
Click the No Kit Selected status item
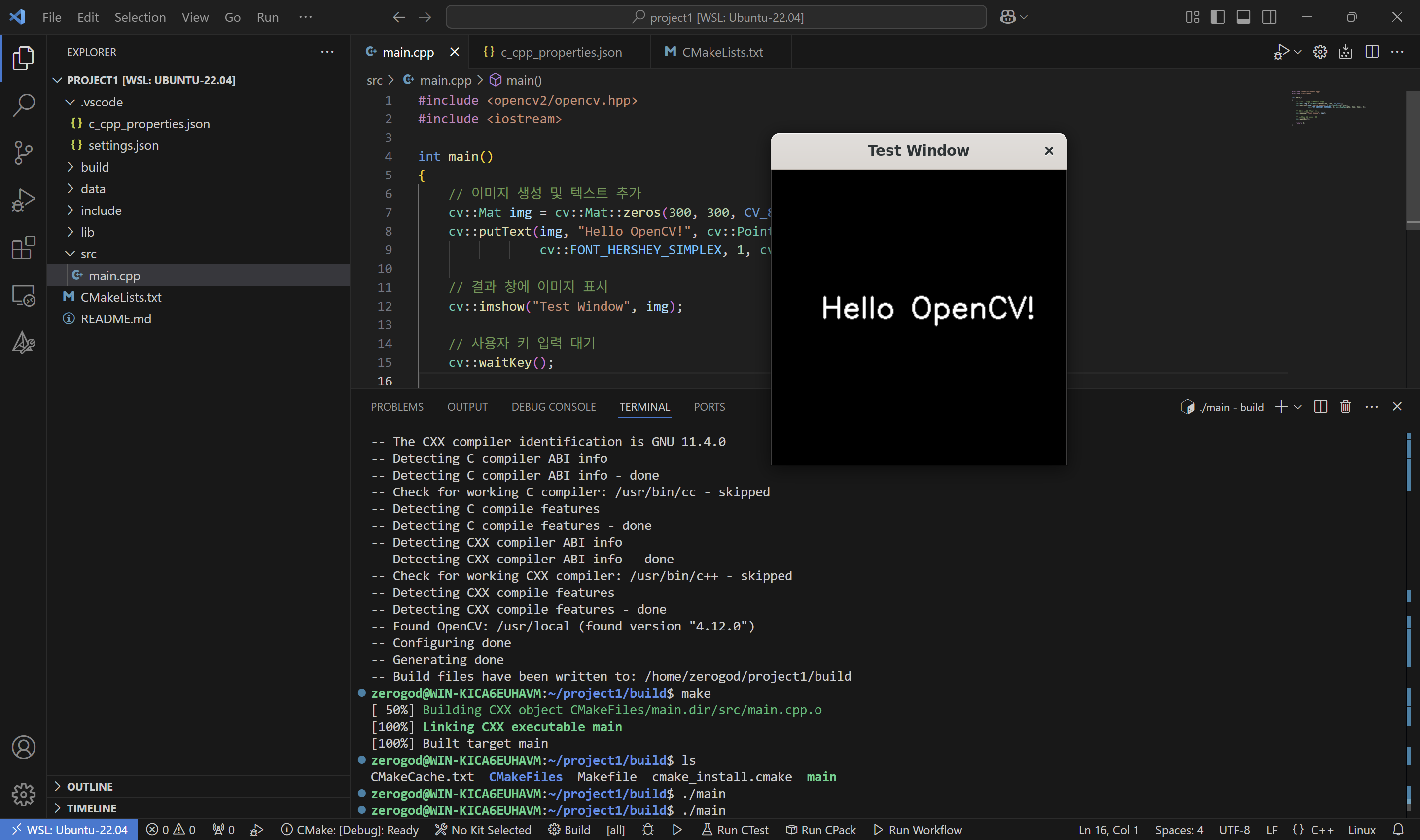click(x=483, y=830)
